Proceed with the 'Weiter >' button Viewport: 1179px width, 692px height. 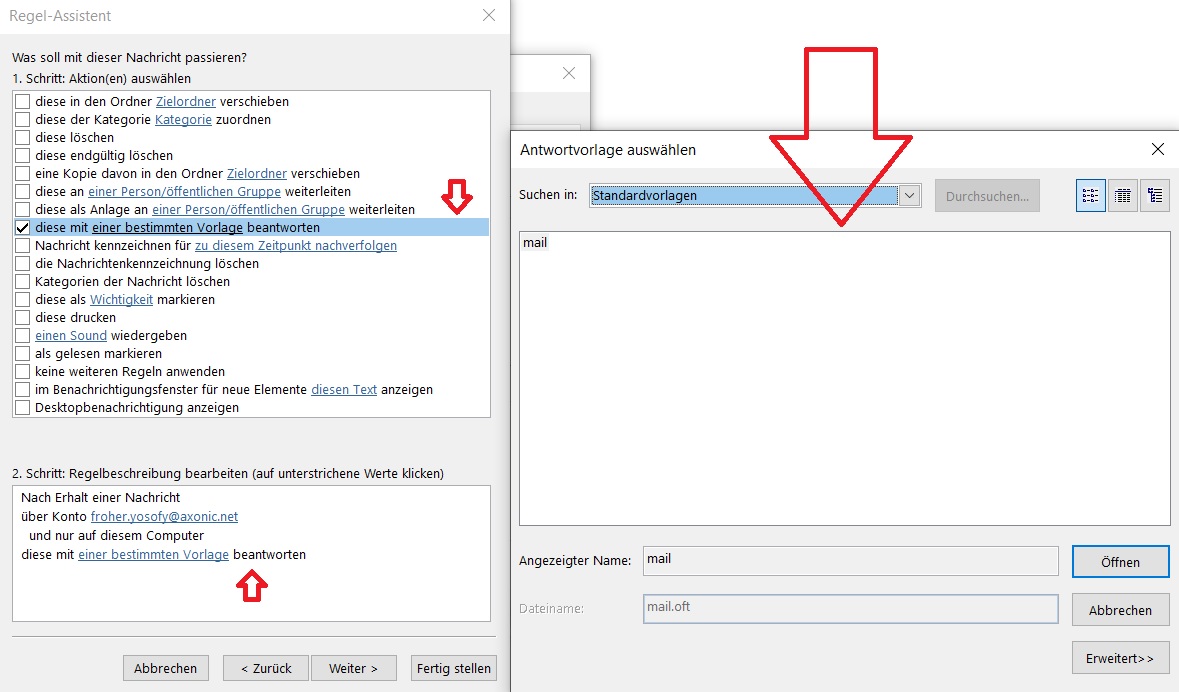pos(353,668)
